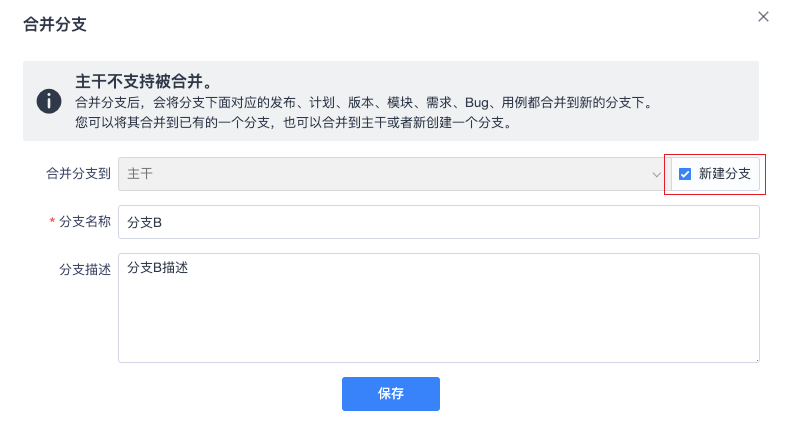Image resolution: width=787 pixels, height=435 pixels.
Task: Click the banner line mentioning Bug、用例
Action: tap(365, 102)
